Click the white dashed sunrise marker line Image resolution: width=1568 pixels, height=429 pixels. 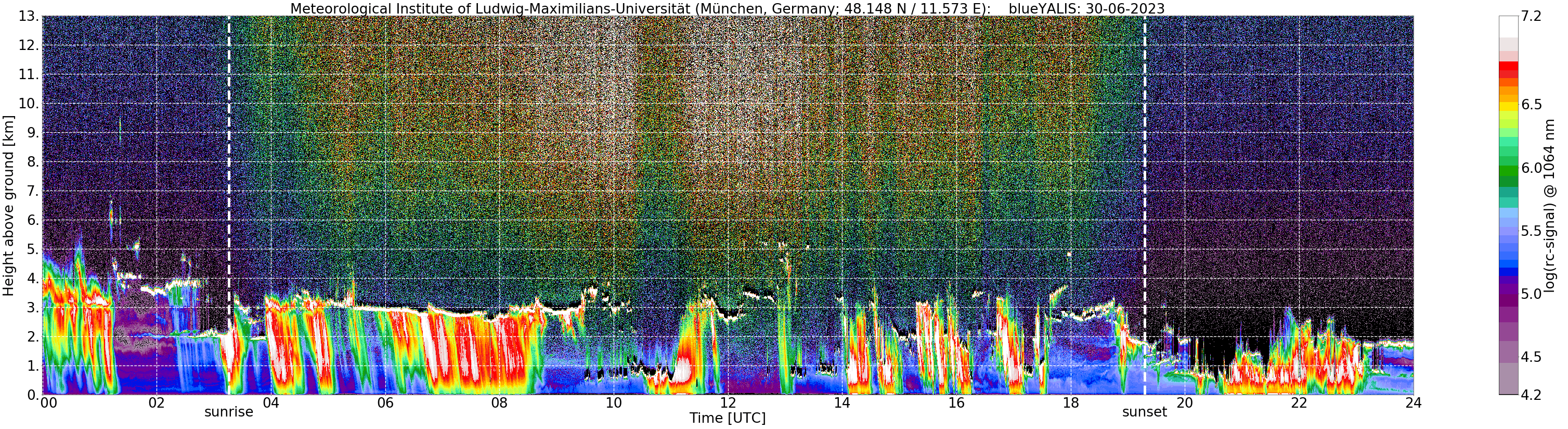pos(229,205)
